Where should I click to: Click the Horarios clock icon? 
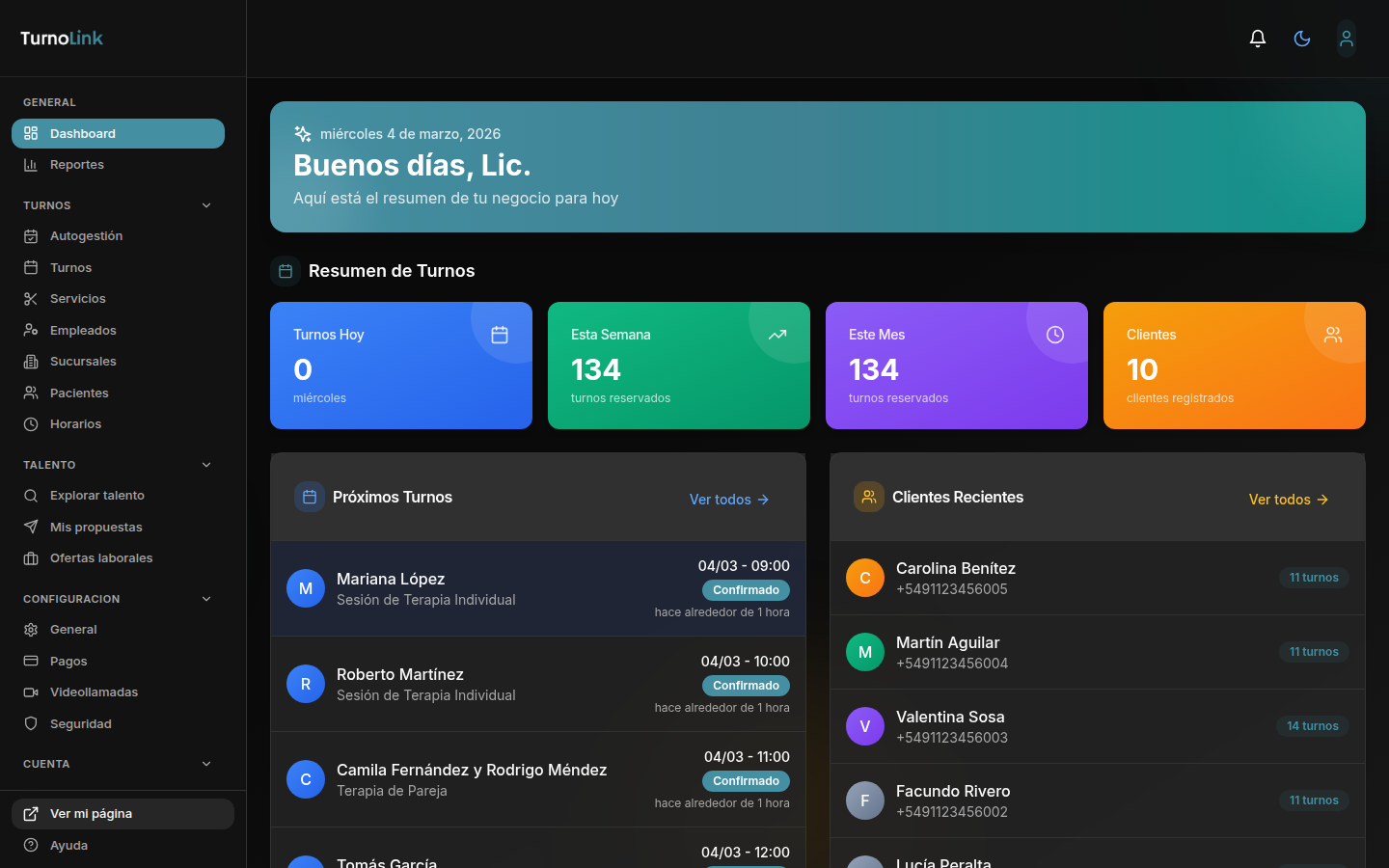tap(30, 423)
